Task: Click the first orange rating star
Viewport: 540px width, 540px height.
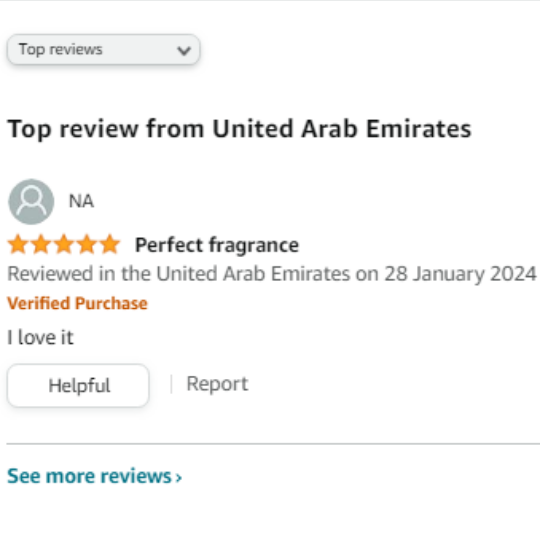Action: (x=18, y=244)
